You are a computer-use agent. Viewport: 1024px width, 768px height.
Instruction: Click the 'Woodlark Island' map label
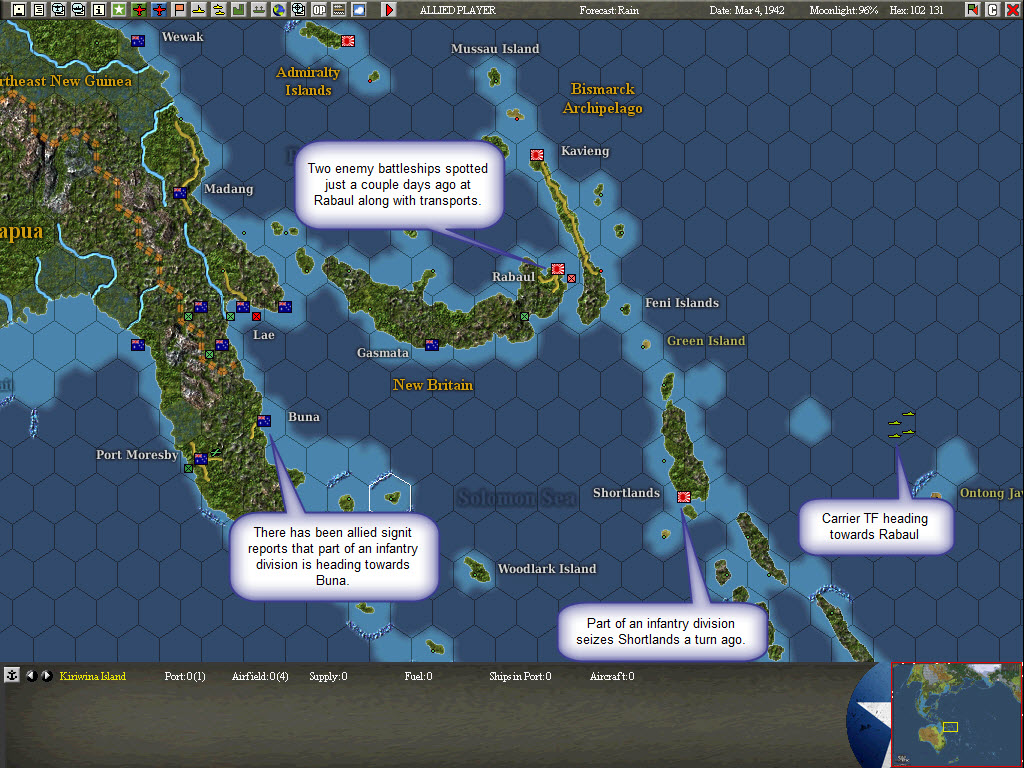(x=547, y=568)
